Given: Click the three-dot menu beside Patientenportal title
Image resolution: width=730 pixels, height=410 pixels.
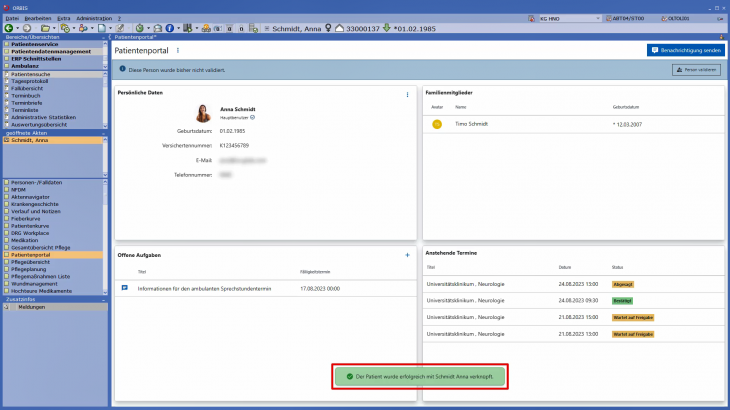Looking at the screenshot, I should (178, 49).
